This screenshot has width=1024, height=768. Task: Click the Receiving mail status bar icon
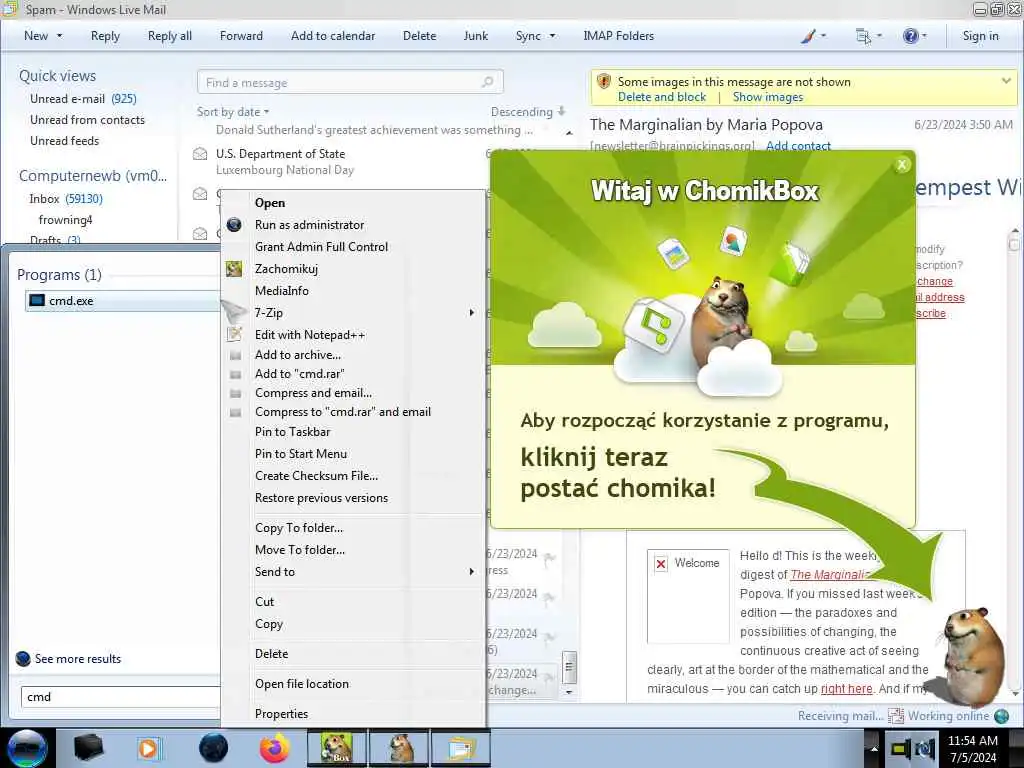(x=895, y=716)
